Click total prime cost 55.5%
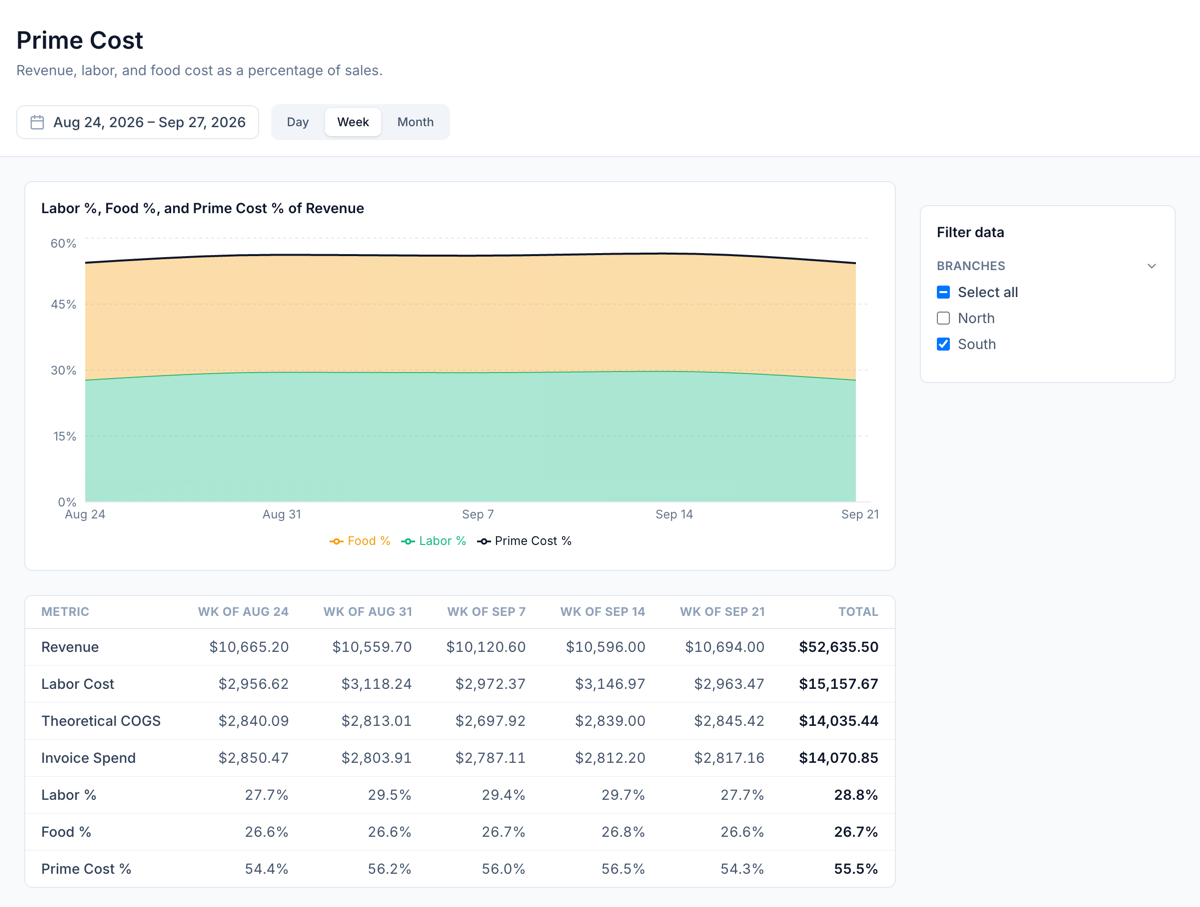The image size is (1200, 907). [856, 869]
